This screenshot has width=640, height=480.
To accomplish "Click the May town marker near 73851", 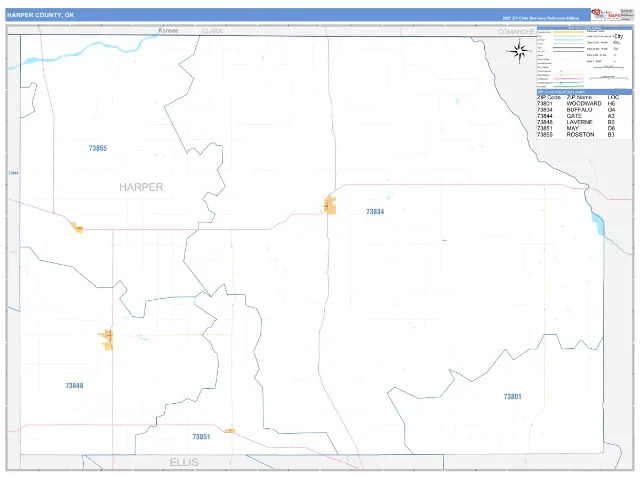I will [x=230, y=430].
